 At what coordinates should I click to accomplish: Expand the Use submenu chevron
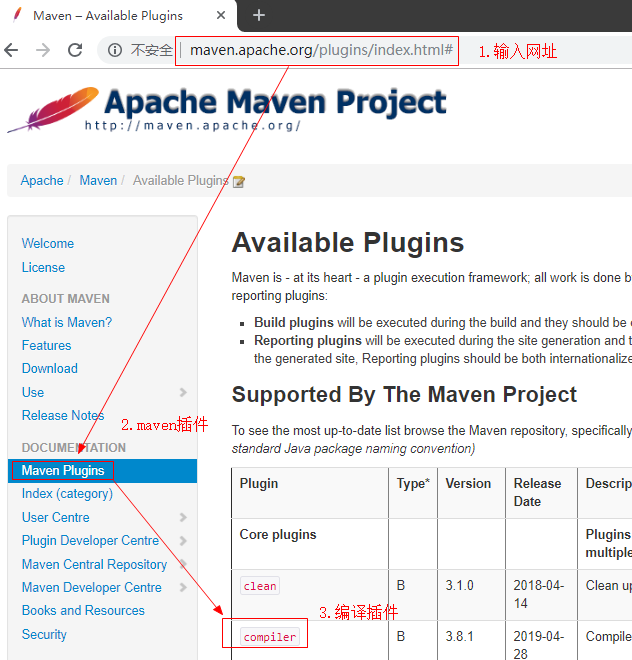[x=183, y=392]
